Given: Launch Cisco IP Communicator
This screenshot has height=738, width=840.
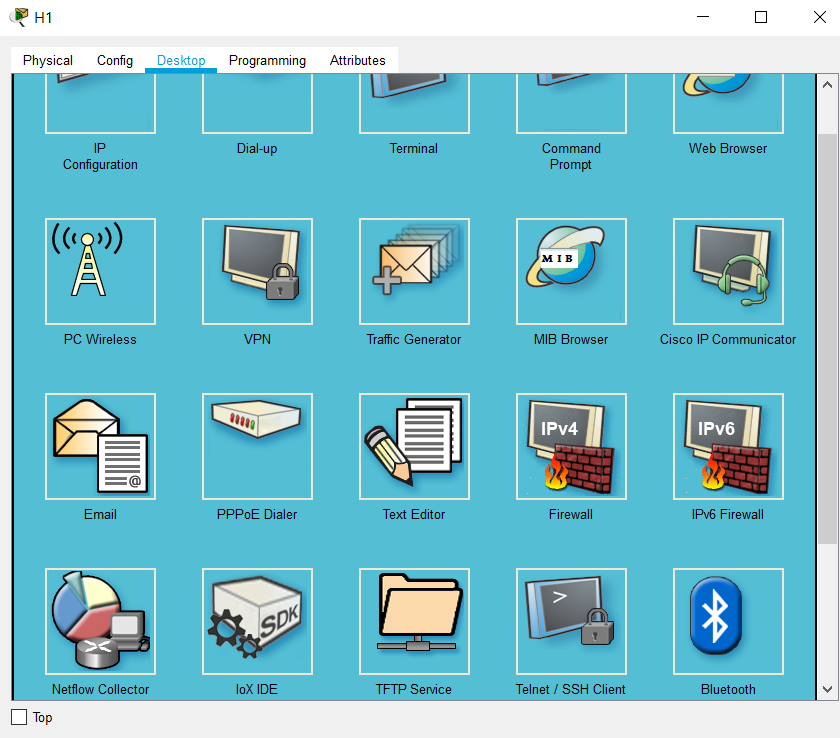Looking at the screenshot, I should pyautogui.click(x=728, y=272).
